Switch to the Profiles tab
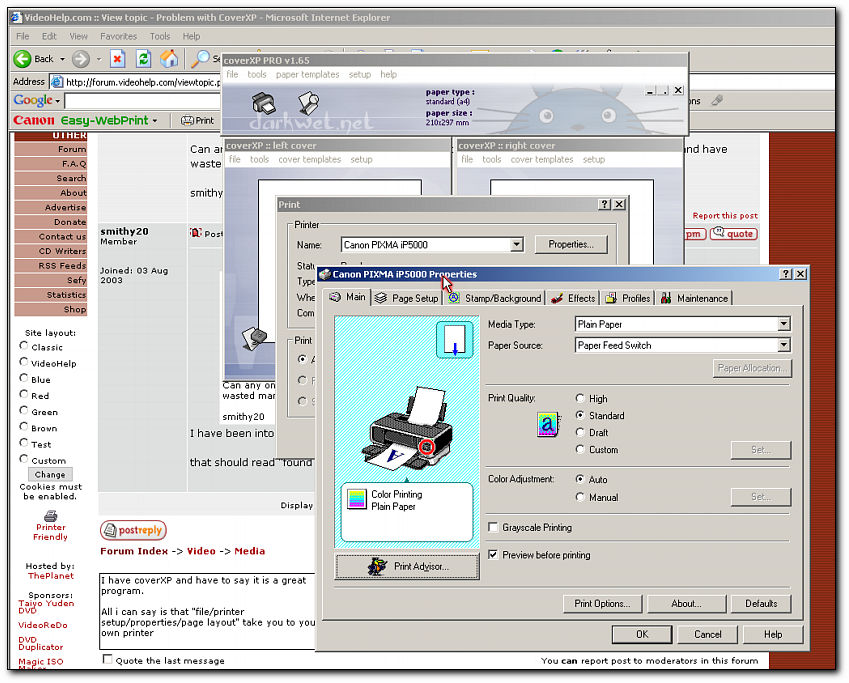 coord(628,298)
